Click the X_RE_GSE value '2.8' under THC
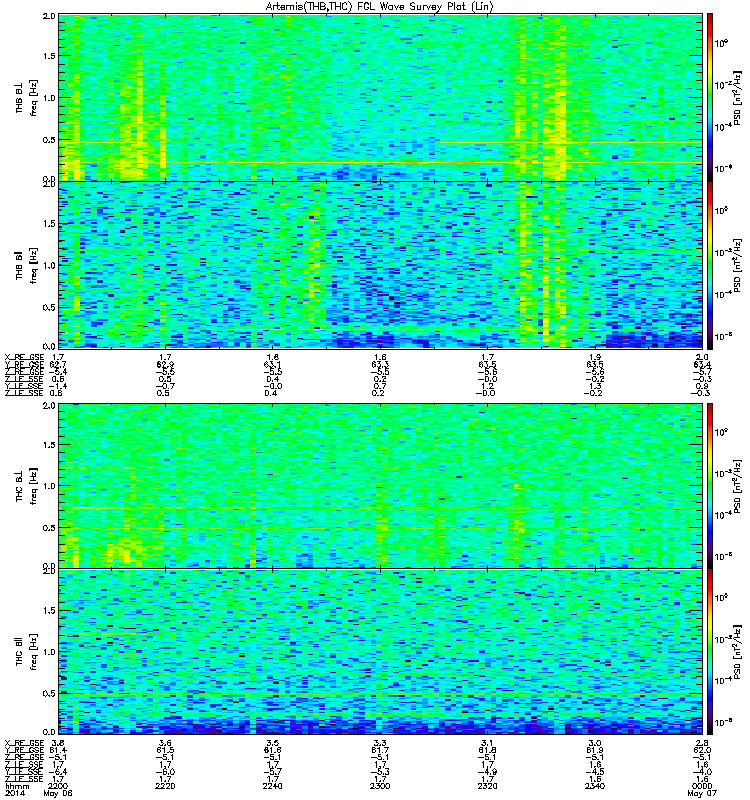 pos(702,743)
